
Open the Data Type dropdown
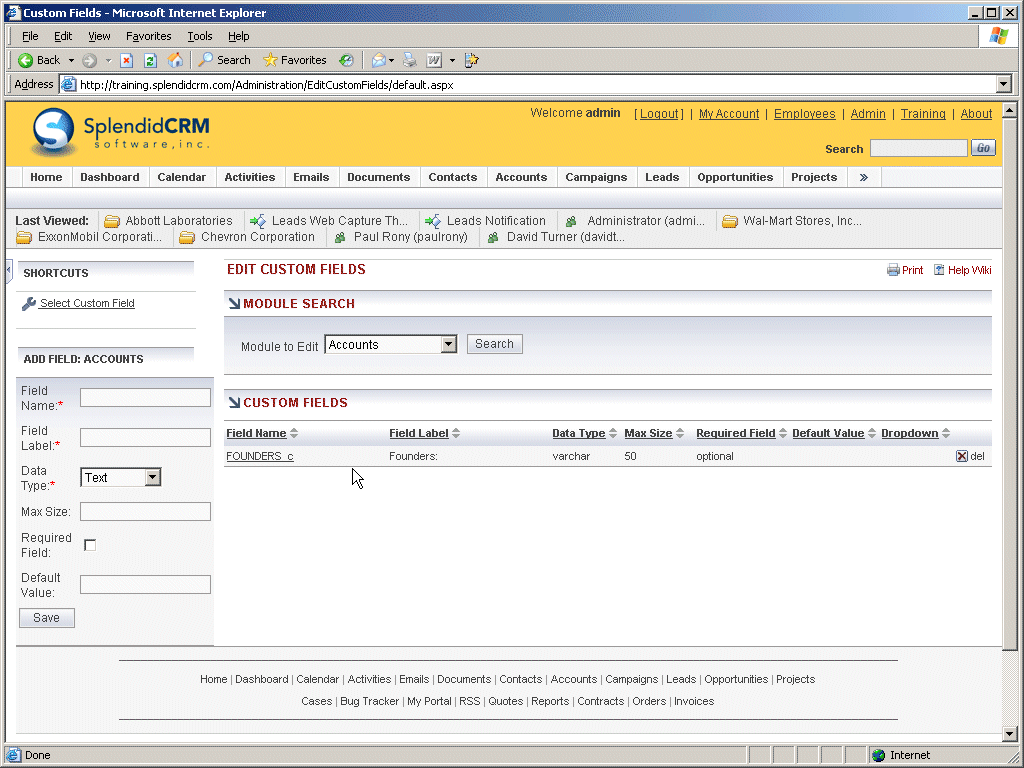[x=152, y=478]
